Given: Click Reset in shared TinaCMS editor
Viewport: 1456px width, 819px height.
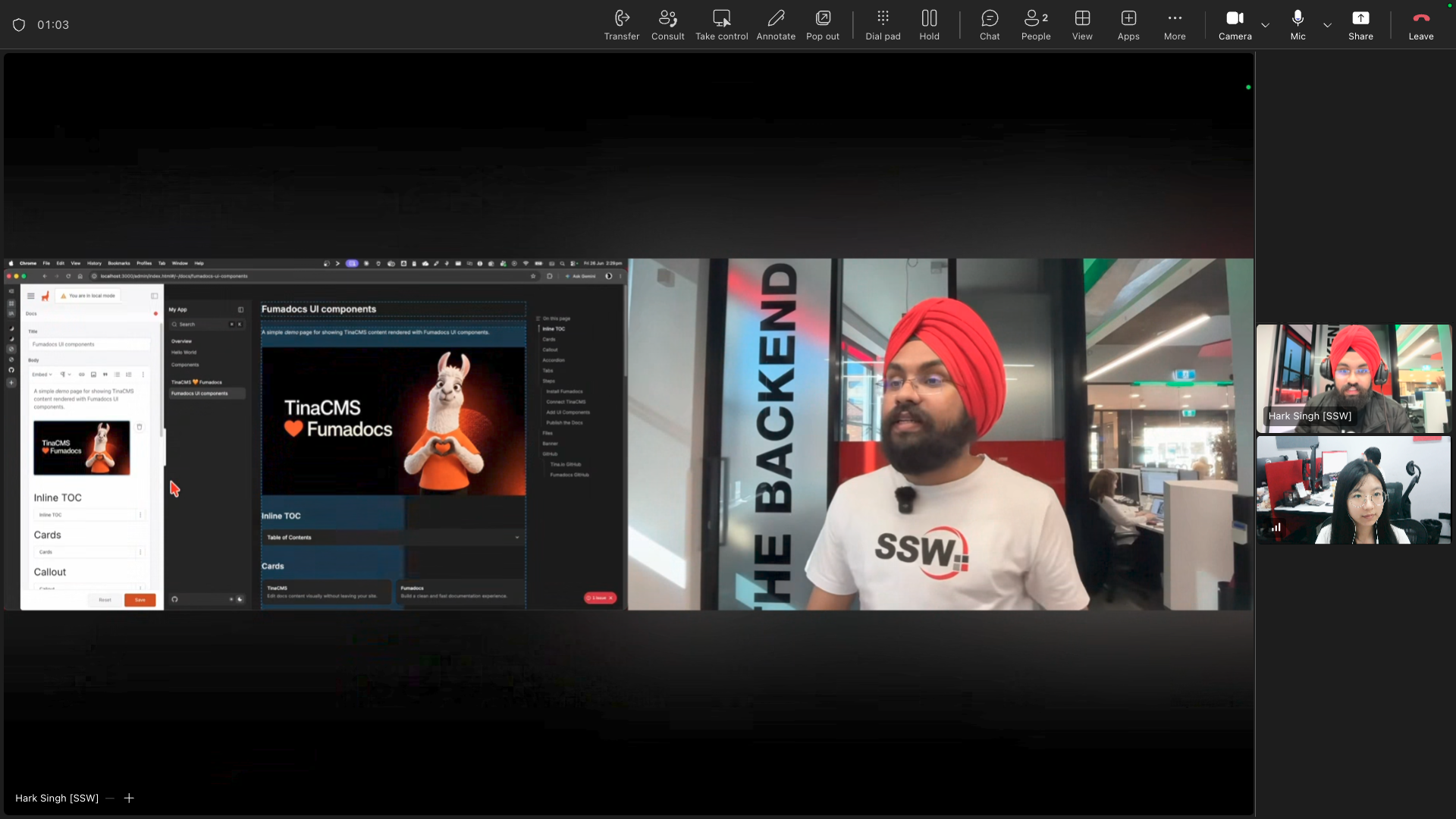Looking at the screenshot, I should pos(105,600).
